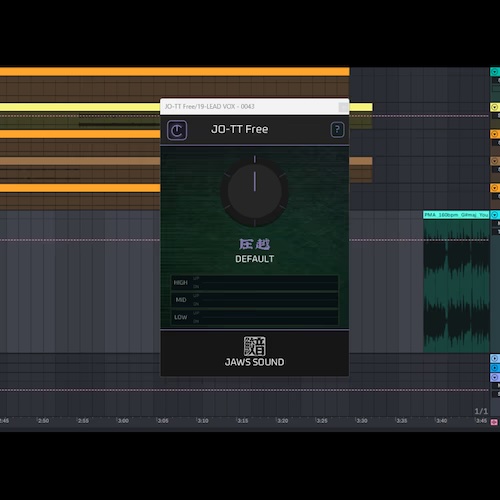
Task: Toggle the JO-TT Free power bypass button
Action: pyautogui.click(x=177, y=130)
